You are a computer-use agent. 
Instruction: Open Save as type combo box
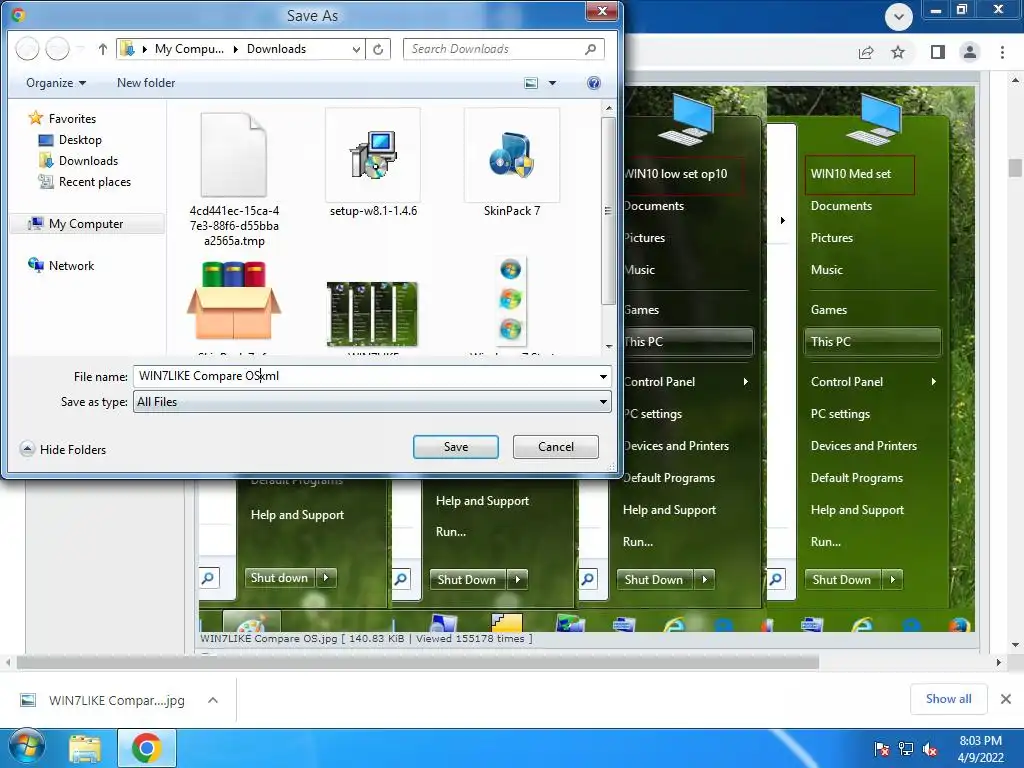click(372, 402)
